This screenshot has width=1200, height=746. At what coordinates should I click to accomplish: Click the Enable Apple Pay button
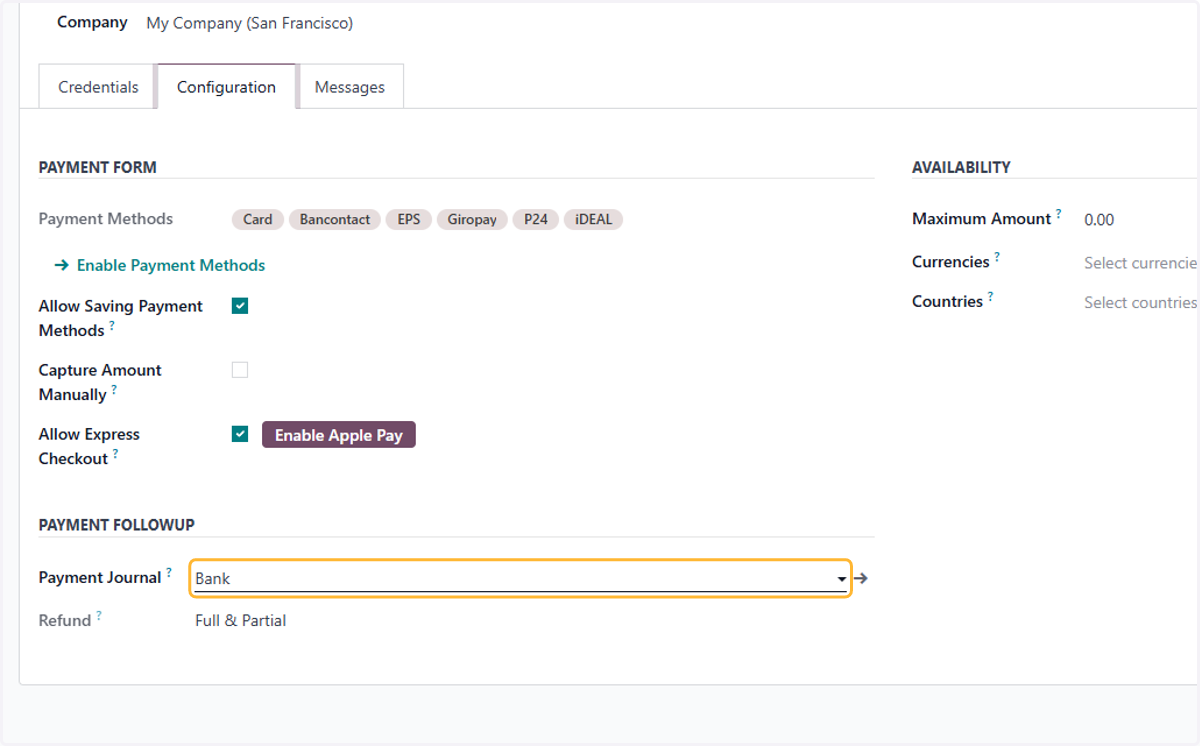tap(339, 435)
